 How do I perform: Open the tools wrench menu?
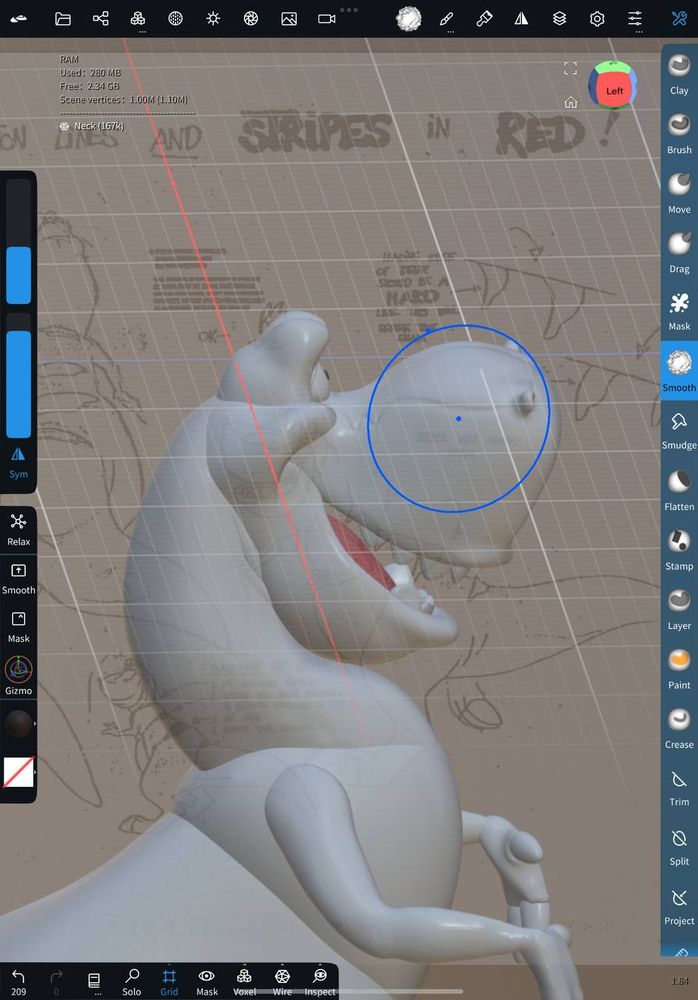[x=679, y=18]
